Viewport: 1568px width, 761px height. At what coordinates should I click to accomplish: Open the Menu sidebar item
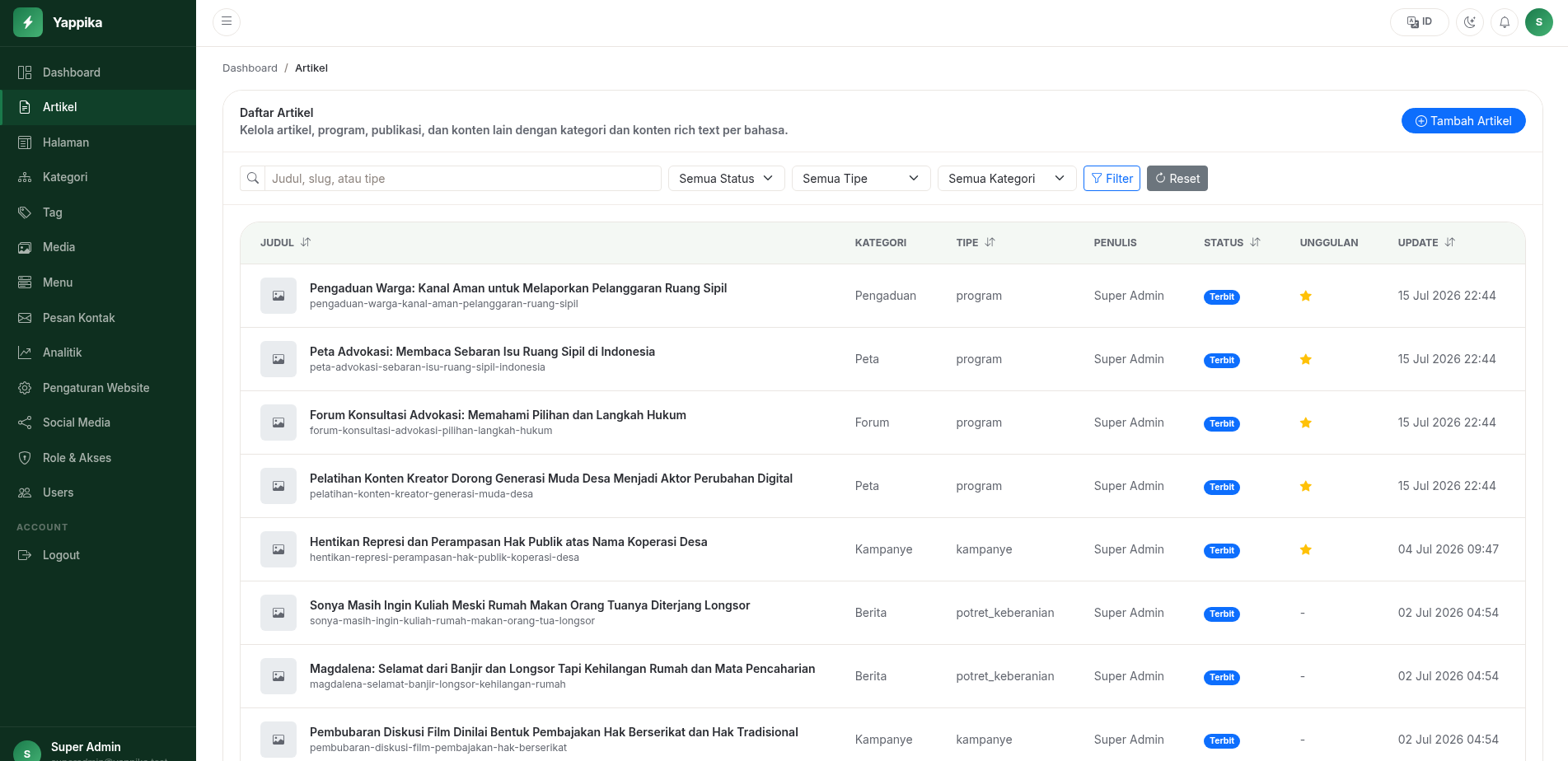coord(98,282)
